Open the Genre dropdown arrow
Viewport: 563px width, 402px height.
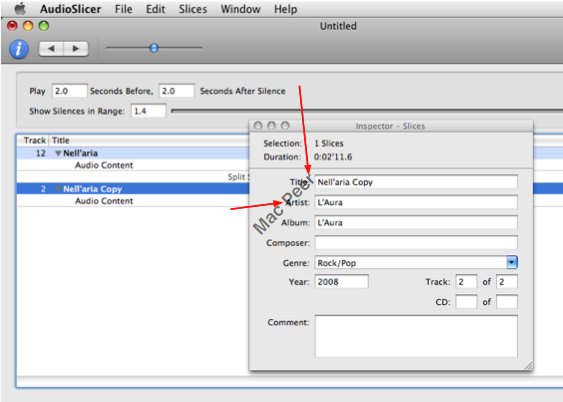512,263
